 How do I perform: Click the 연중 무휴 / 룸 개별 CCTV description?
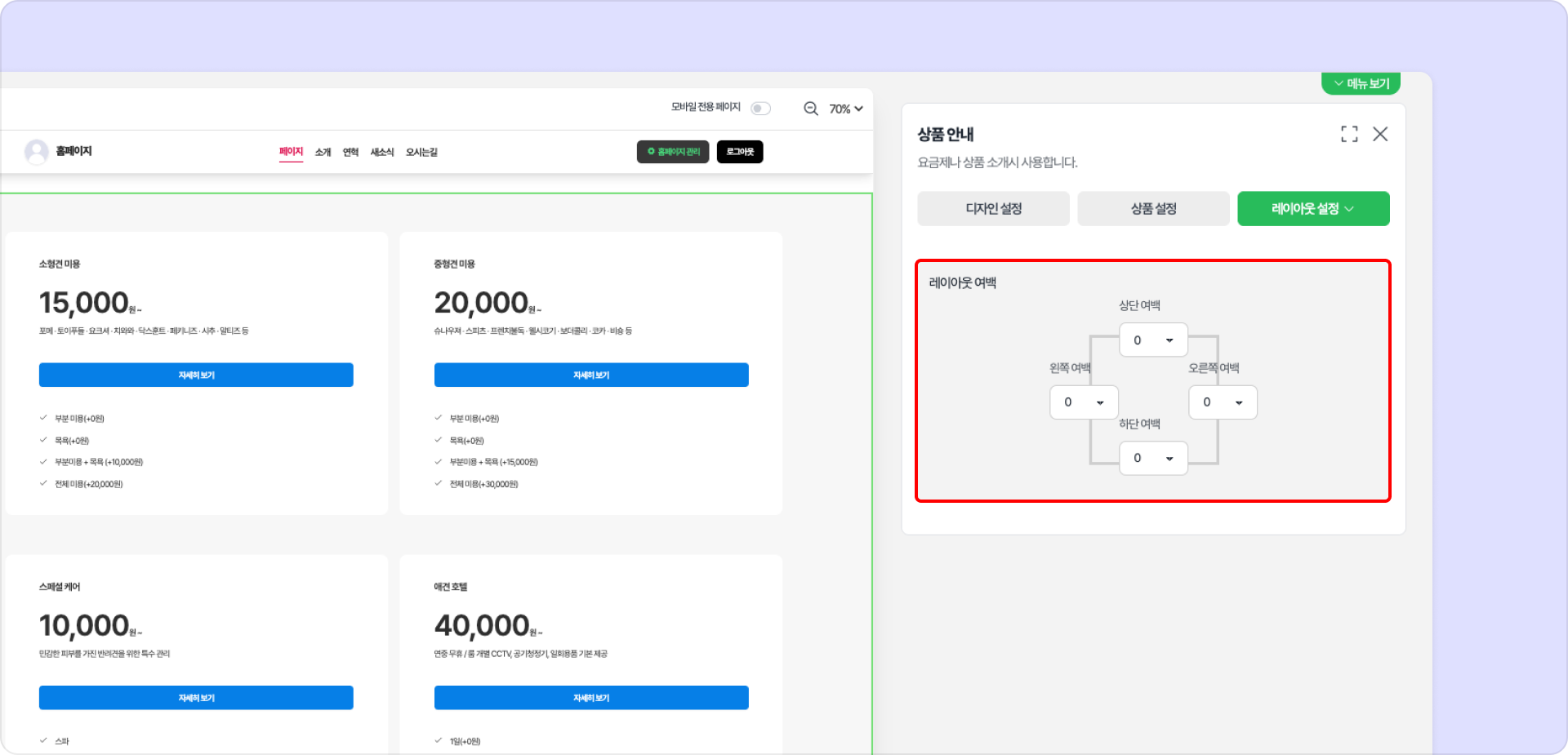pos(521,654)
